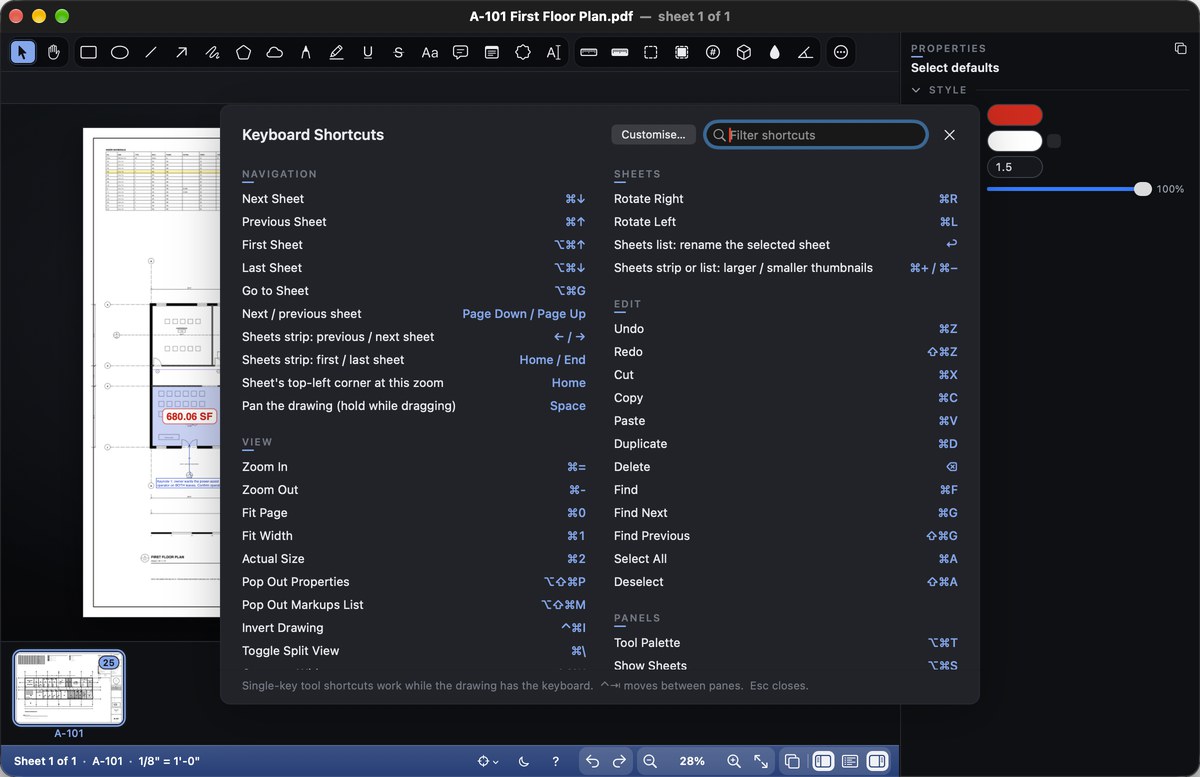Screen dimensions: 1200x777
Task: Select the straight line tool
Action: click(151, 52)
